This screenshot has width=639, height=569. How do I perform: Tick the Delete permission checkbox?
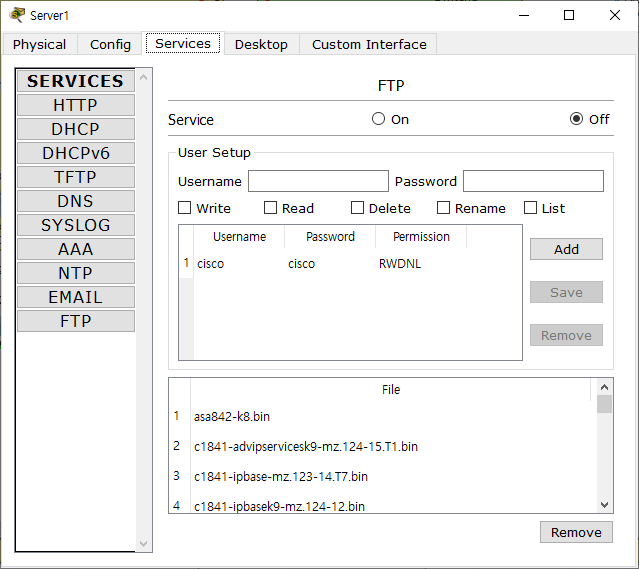(x=357, y=208)
